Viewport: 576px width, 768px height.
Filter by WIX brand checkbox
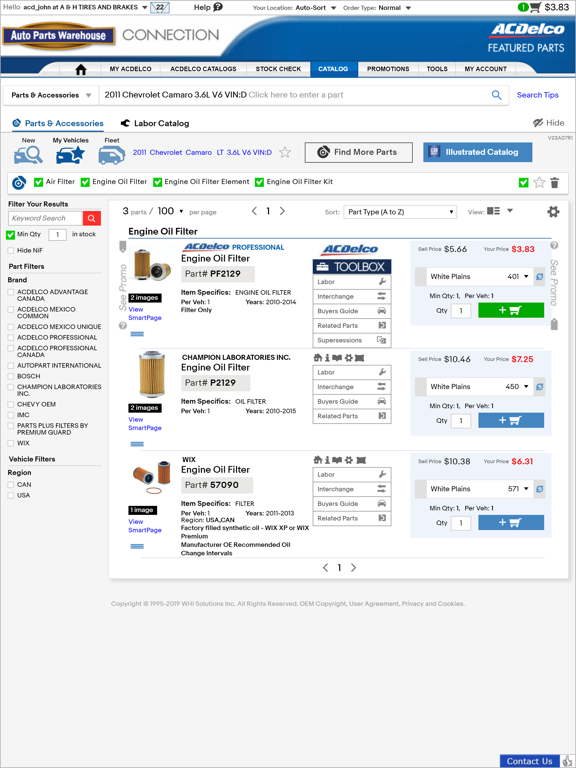pyautogui.click(x=11, y=443)
